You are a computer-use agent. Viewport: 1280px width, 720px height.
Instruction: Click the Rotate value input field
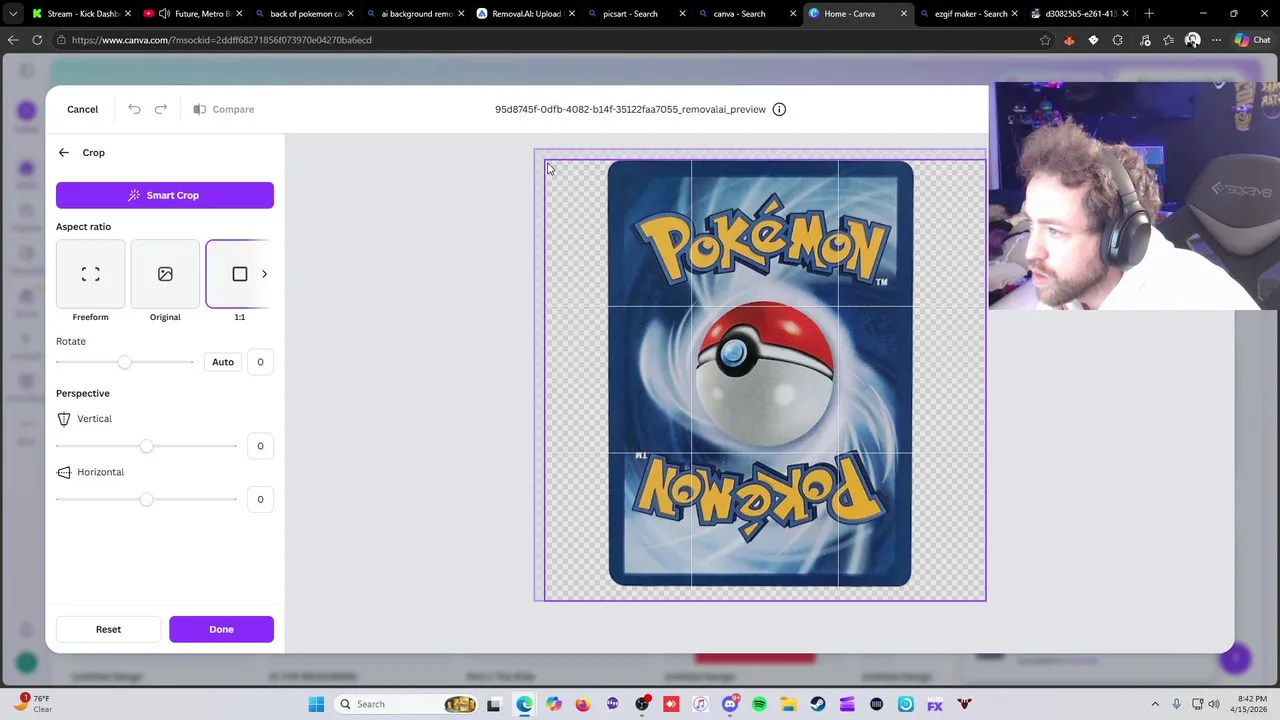[x=260, y=362]
